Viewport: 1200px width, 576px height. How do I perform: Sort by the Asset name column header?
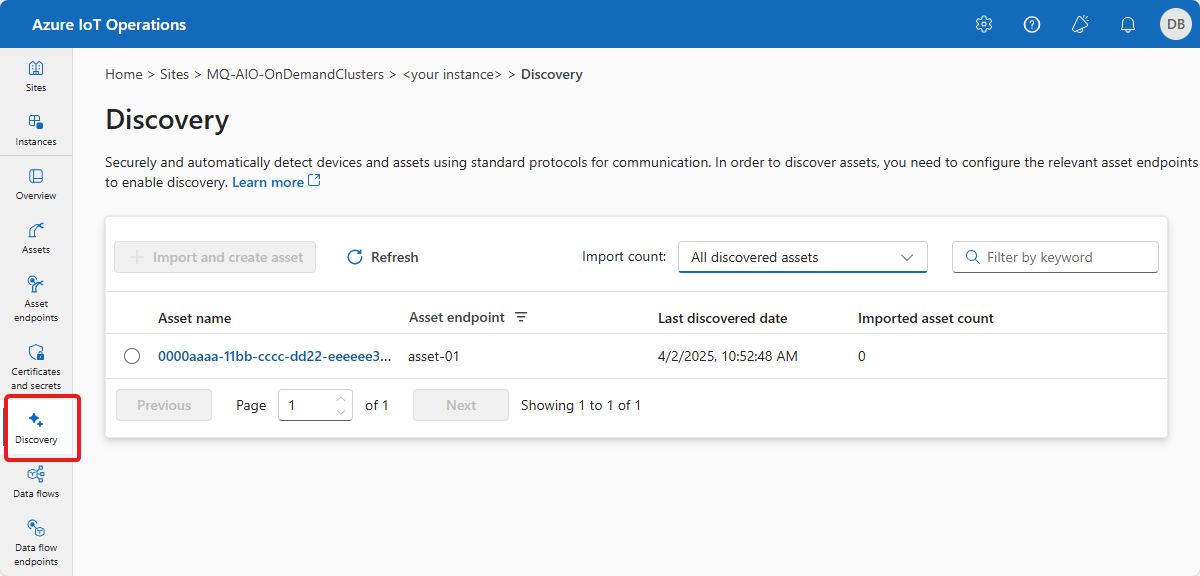pos(195,318)
